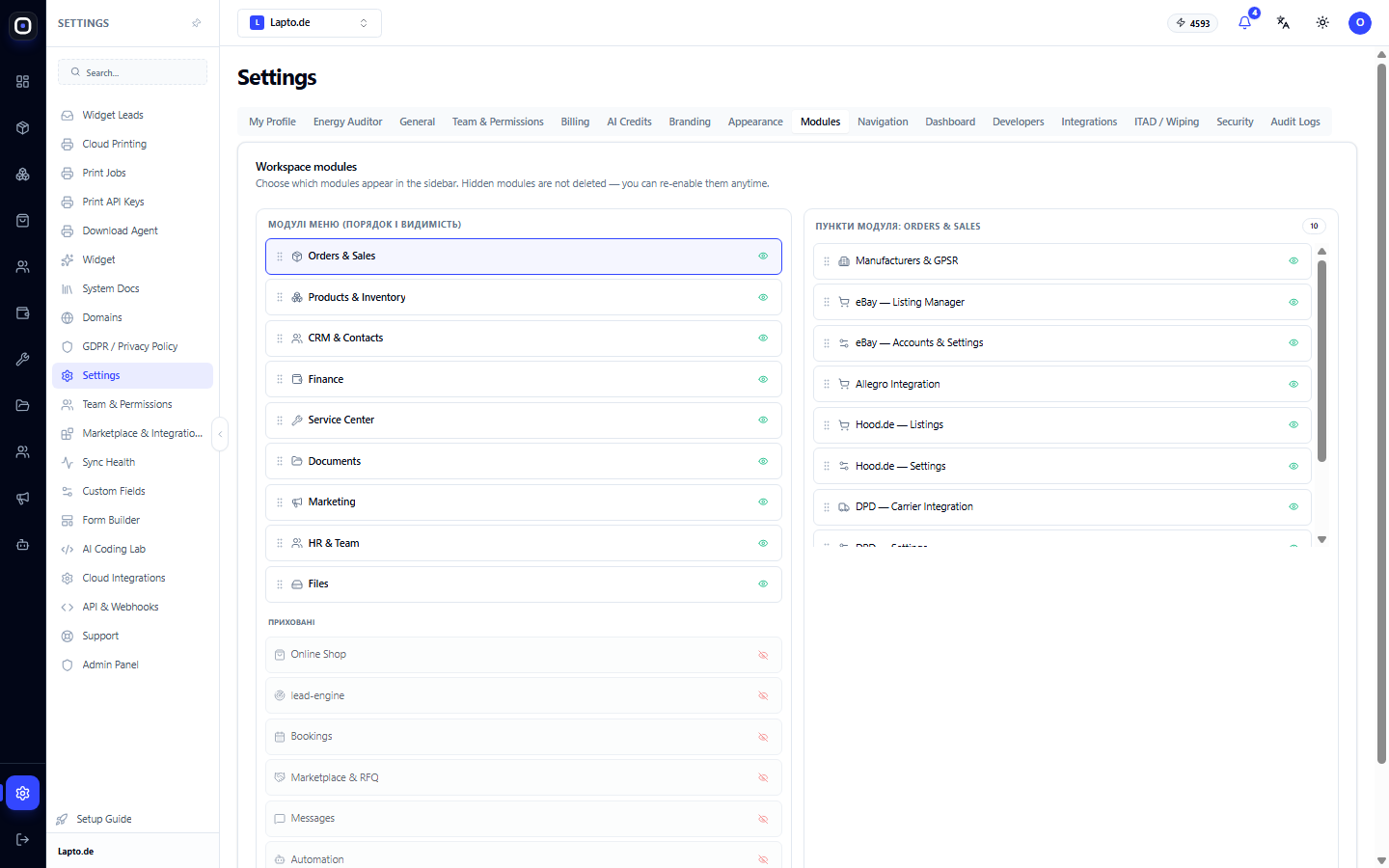Select the Products & Inventory module row
Image resolution: width=1389 pixels, height=868 pixels.
click(x=524, y=298)
